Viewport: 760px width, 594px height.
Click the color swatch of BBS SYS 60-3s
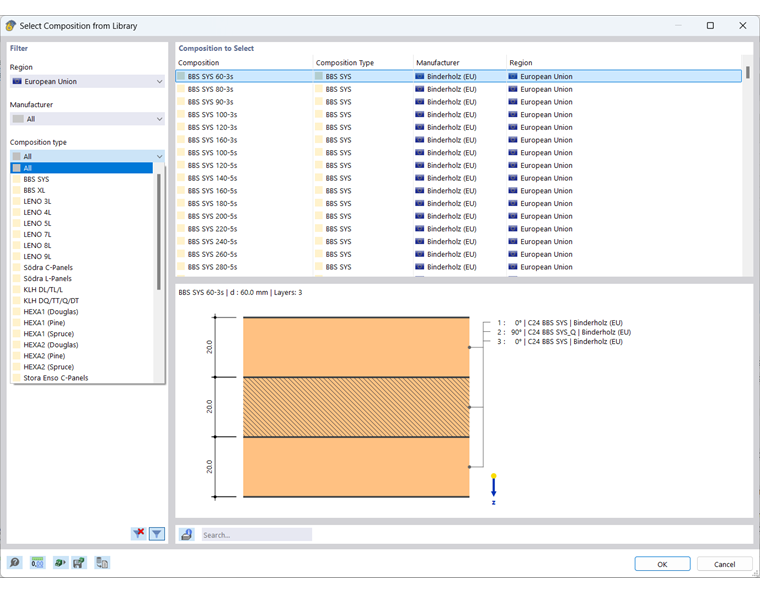181,77
